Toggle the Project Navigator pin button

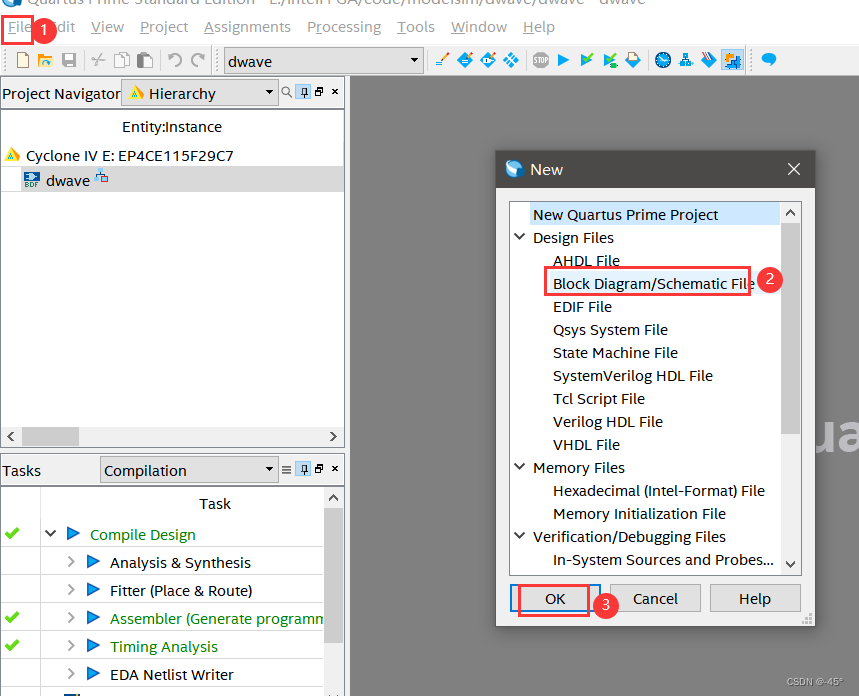tap(303, 92)
